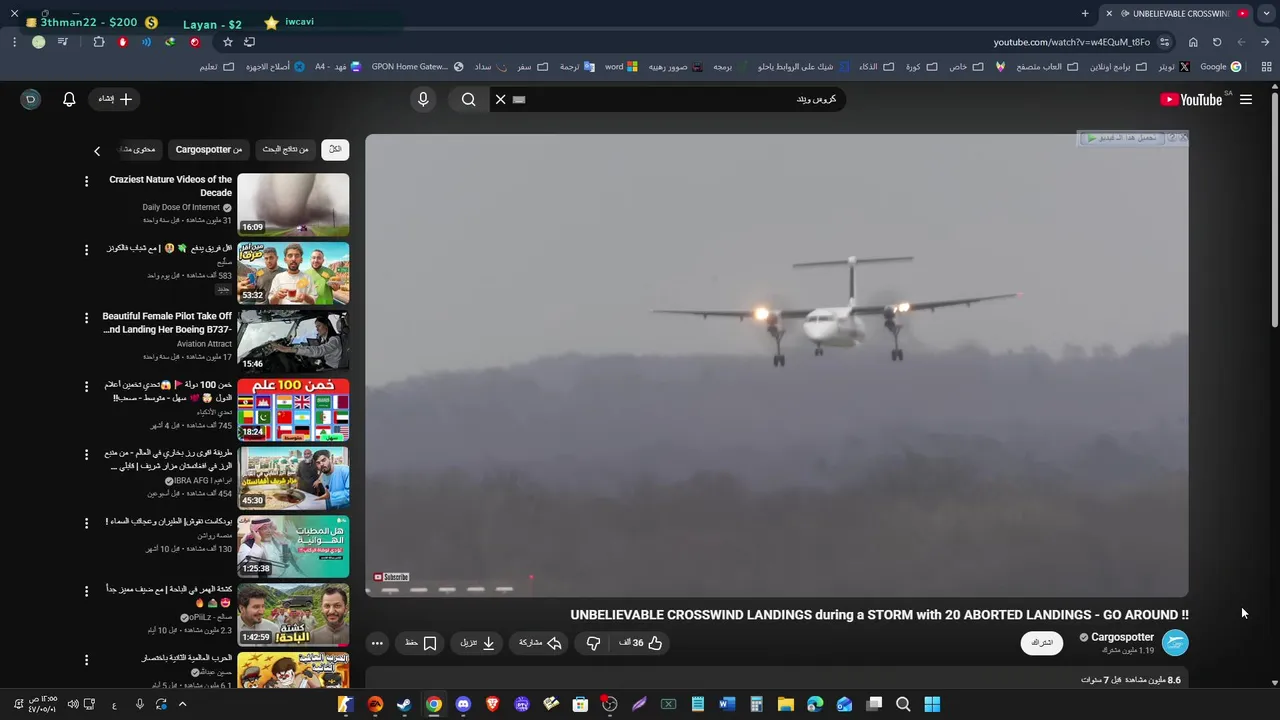Screen dimensions: 1280x720
Task: Click 'Daily Dose Of Internet' channel name
Action: coord(181,207)
